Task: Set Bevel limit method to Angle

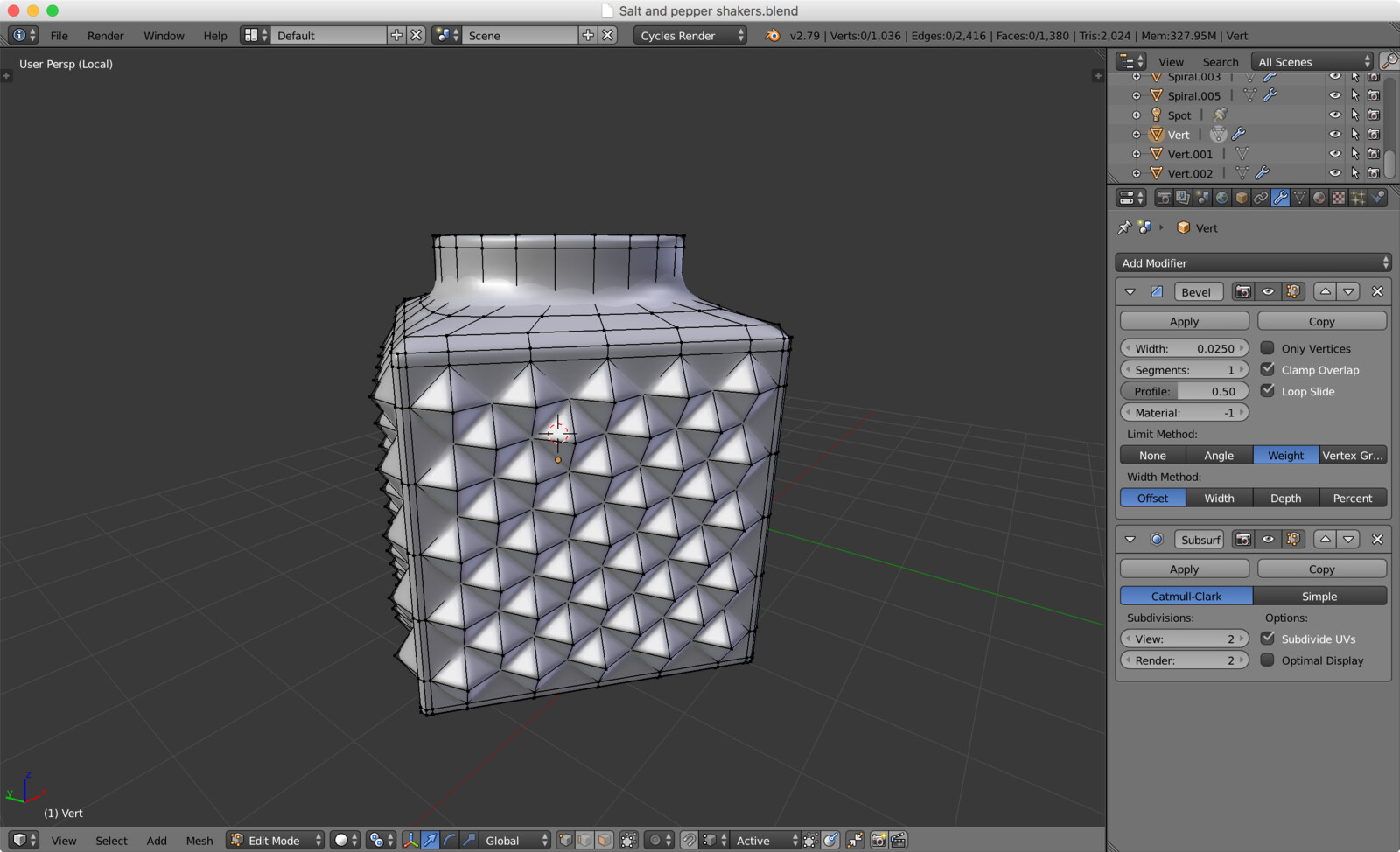Action: [1219, 455]
